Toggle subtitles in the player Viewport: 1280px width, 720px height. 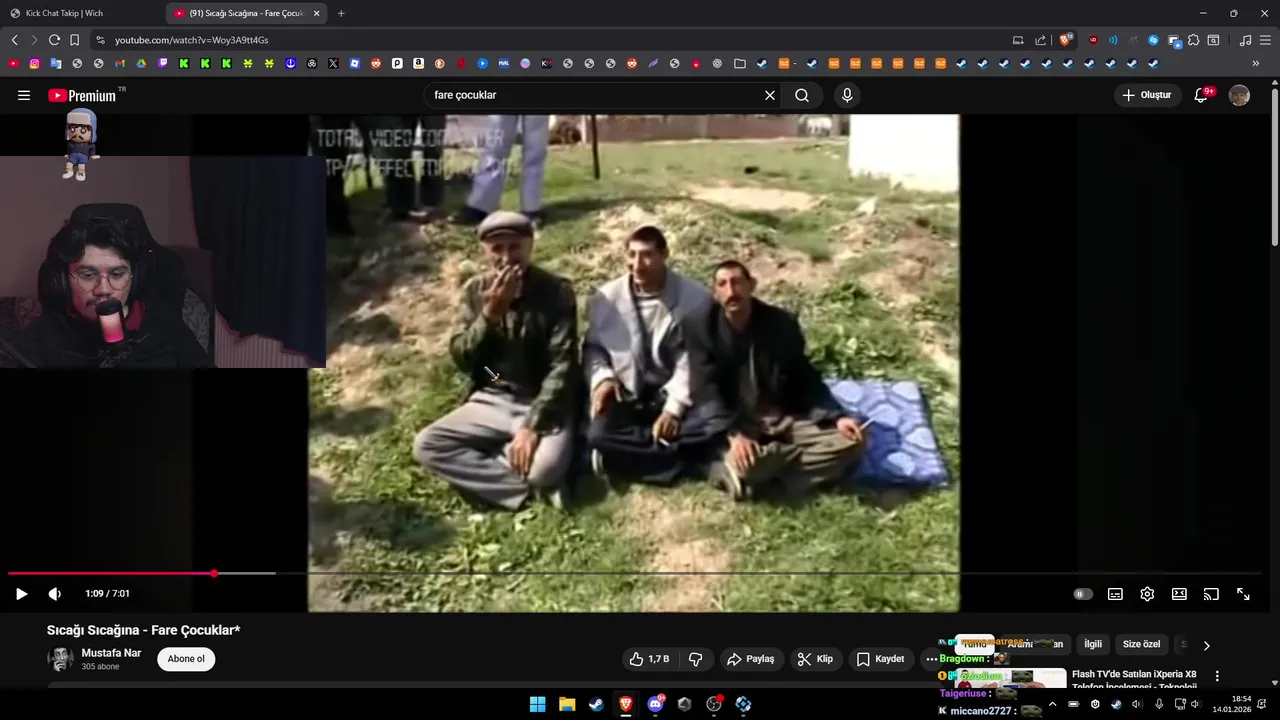click(1115, 594)
